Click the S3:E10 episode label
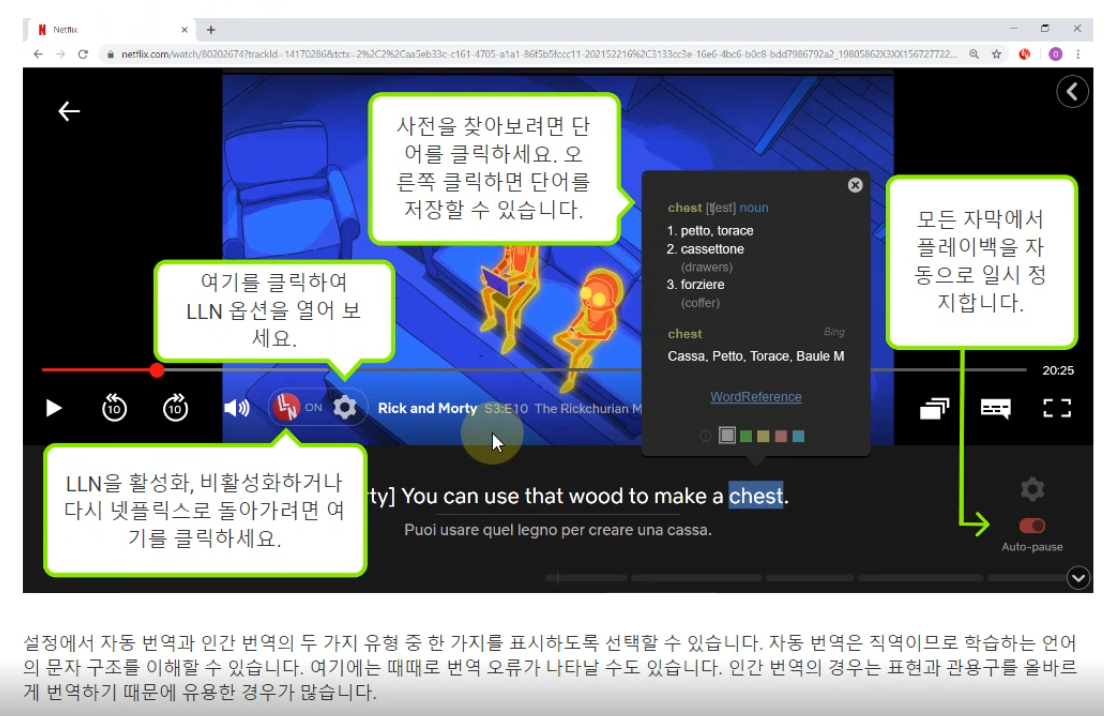The height and width of the screenshot is (716, 1104). 506,408
